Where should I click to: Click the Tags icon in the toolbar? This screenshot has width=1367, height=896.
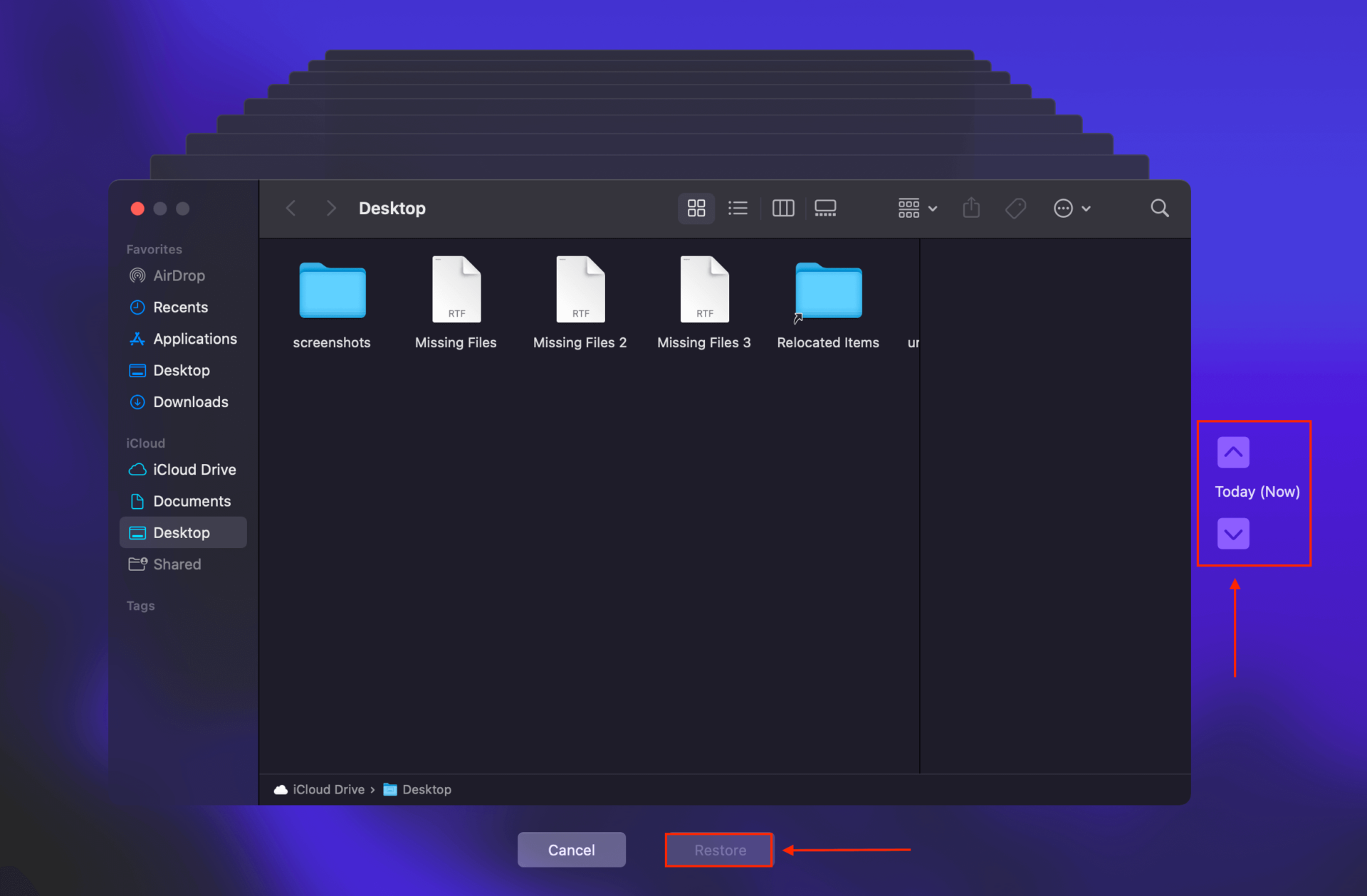[x=1015, y=208]
